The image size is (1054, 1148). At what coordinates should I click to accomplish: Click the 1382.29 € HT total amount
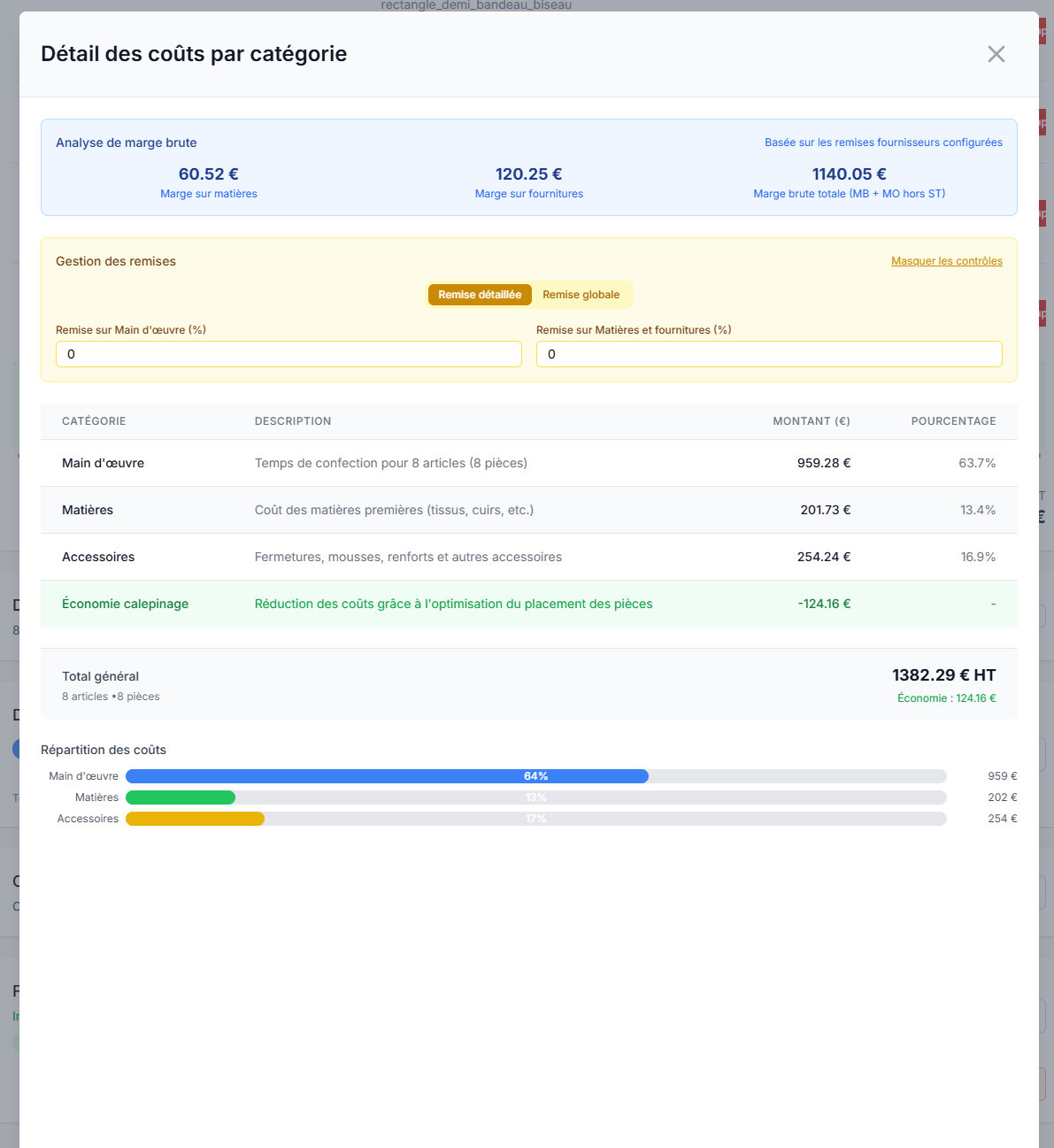(943, 675)
